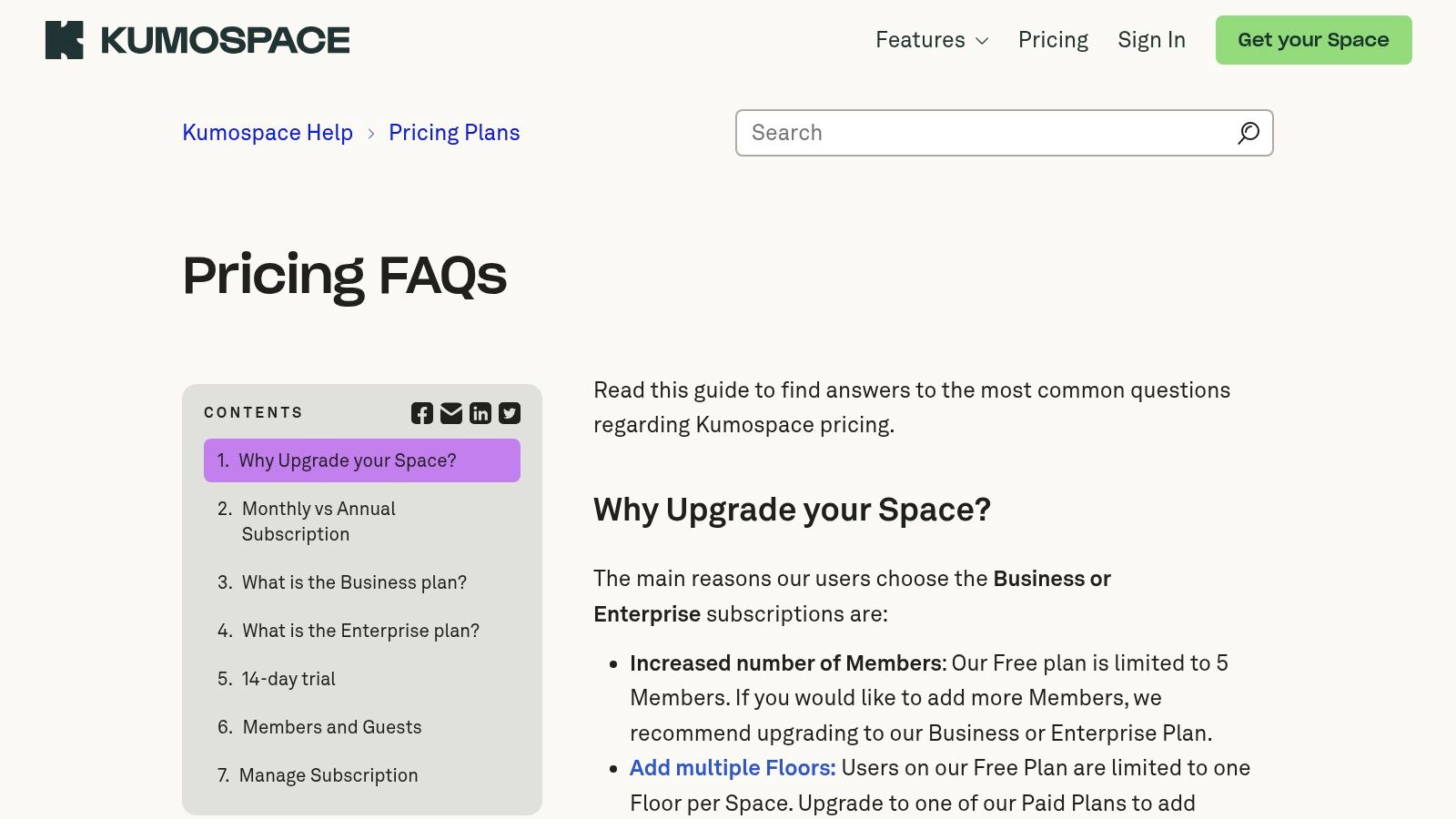Screen dimensions: 1456x819
Task: Open What is the Enterprise plan section
Action: pyautogui.click(x=360, y=630)
